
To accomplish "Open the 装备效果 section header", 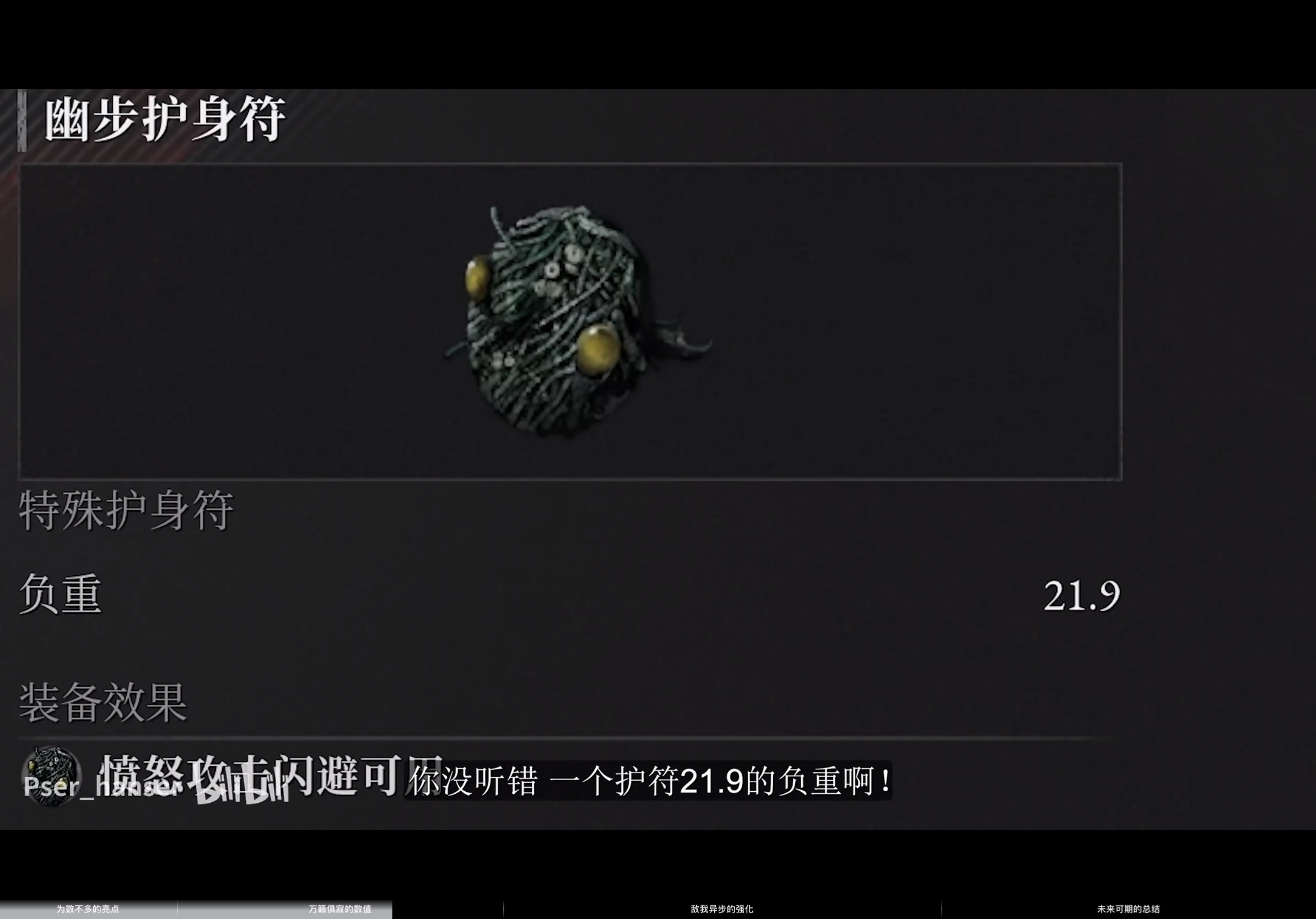I will [x=103, y=702].
